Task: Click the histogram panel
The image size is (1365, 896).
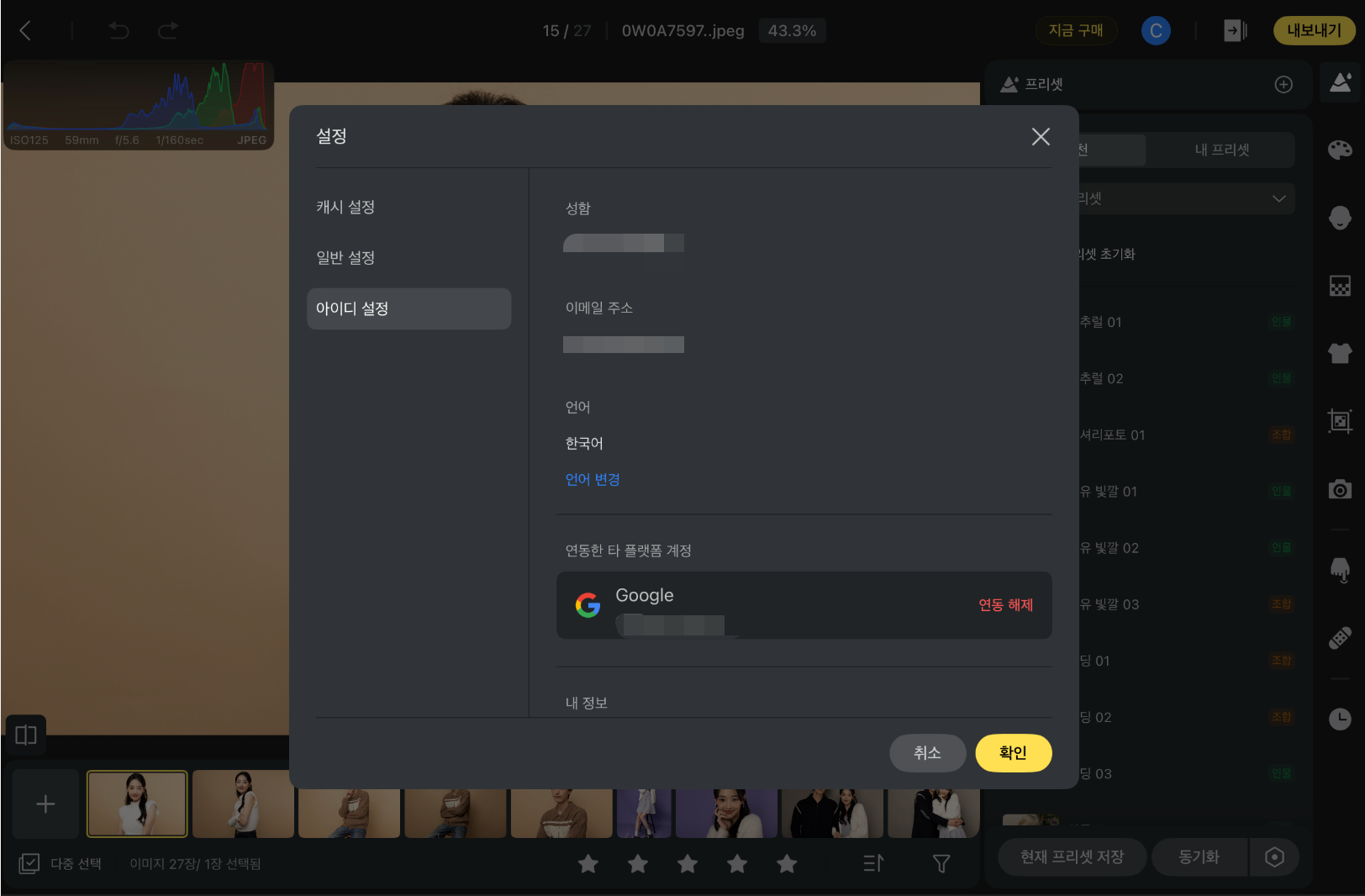Action: (x=138, y=105)
